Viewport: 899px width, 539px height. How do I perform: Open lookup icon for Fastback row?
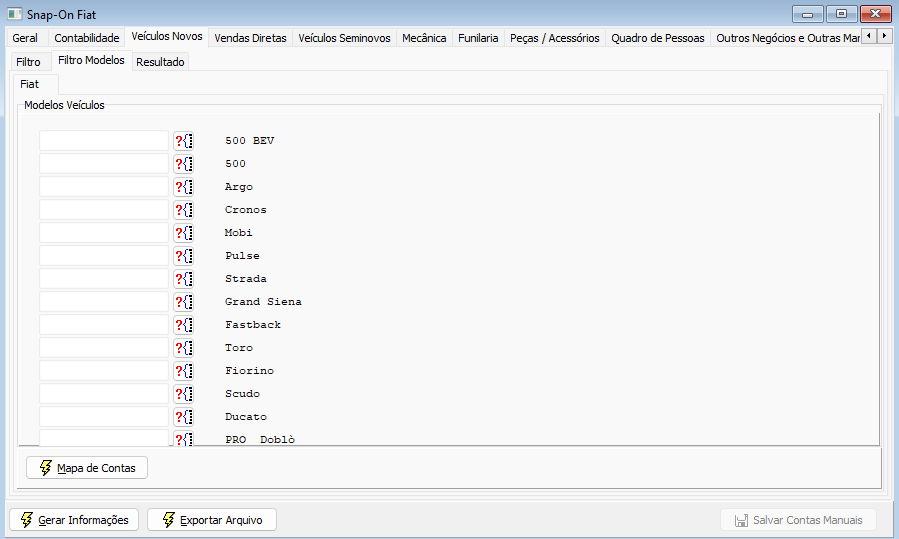pos(183,325)
